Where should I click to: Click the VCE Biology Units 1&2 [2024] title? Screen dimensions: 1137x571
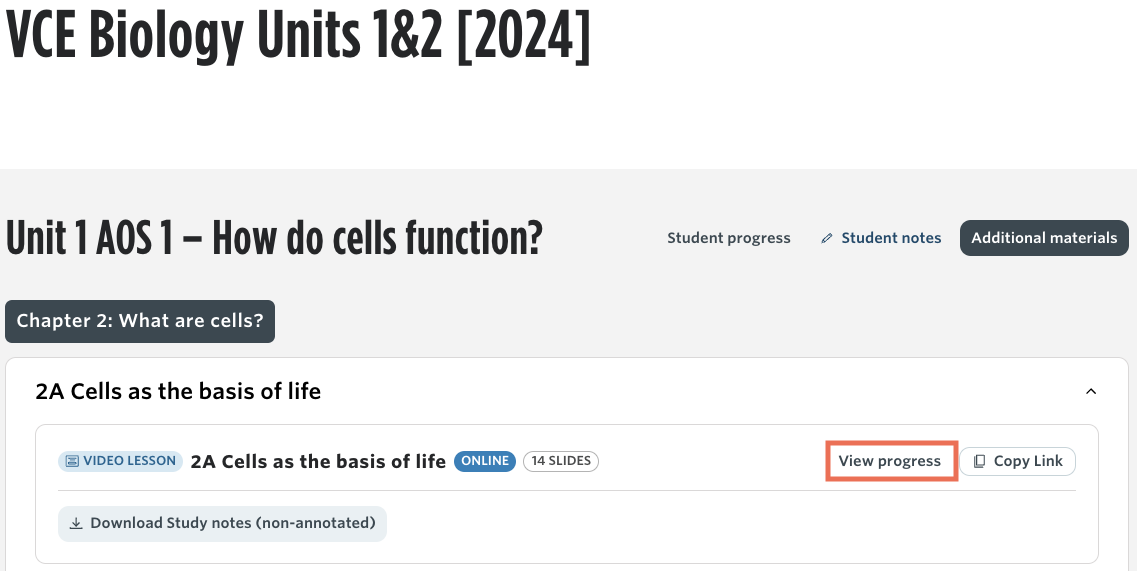[x=298, y=36]
